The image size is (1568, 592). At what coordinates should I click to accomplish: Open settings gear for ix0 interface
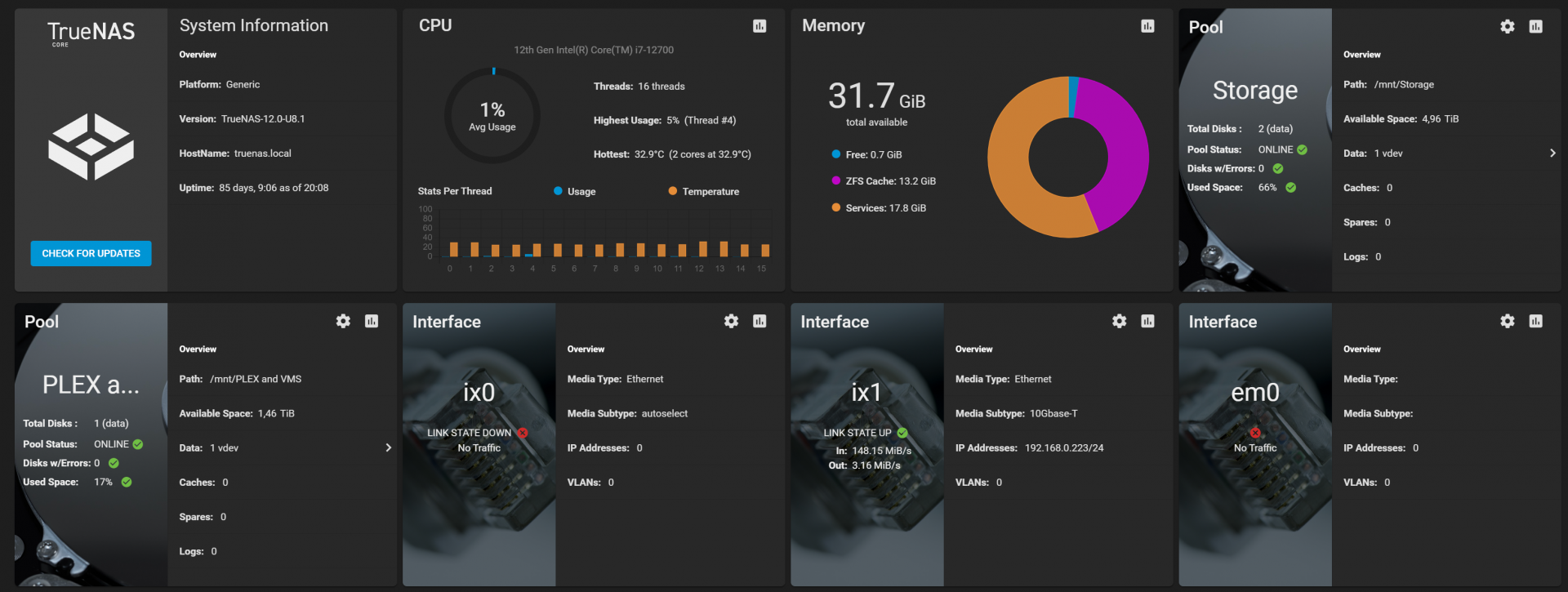731,321
